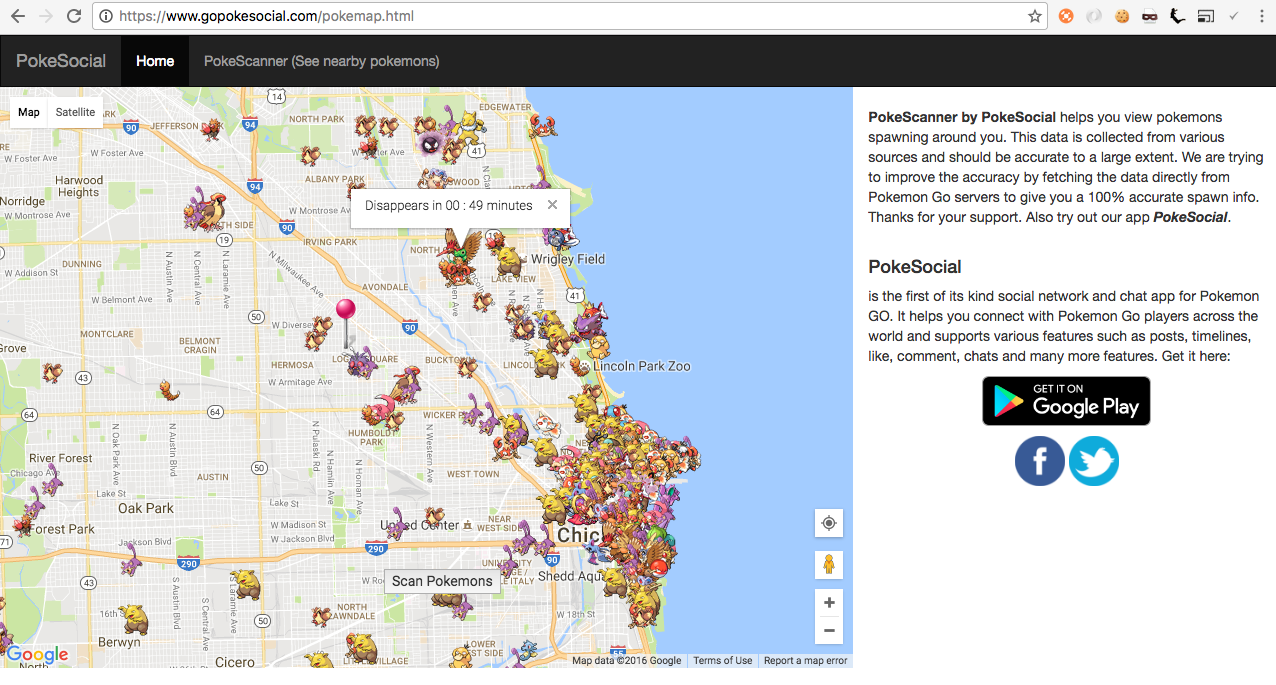The height and width of the screenshot is (685, 1276).
Task: Open the Google logo on the map corner
Action: (x=36, y=655)
